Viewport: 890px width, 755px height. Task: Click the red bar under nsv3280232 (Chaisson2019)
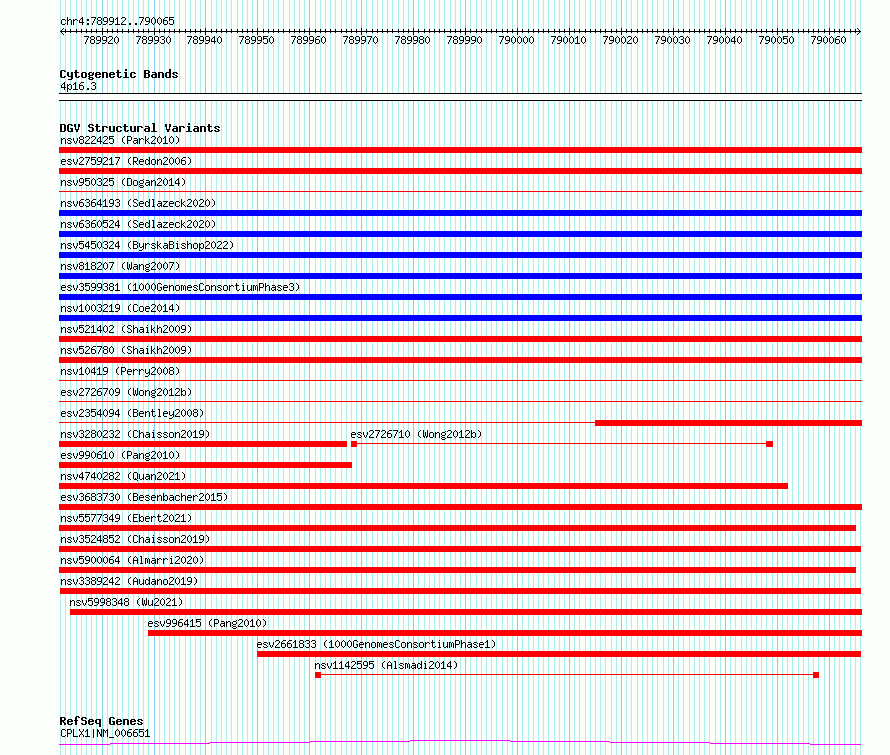click(203, 444)
